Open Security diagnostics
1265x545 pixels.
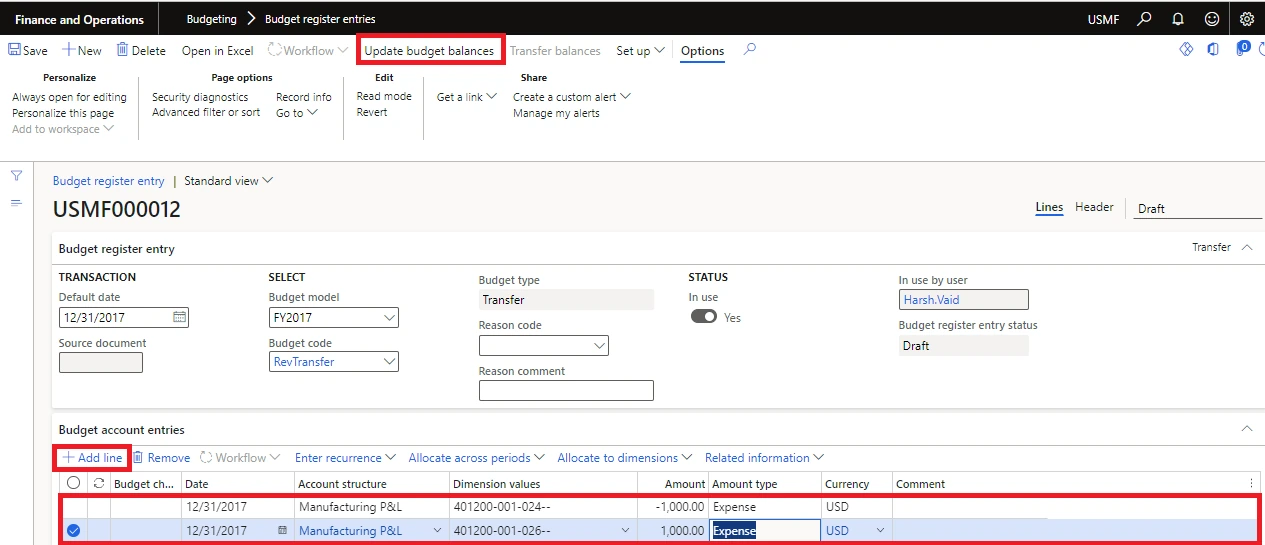[200, 97]
